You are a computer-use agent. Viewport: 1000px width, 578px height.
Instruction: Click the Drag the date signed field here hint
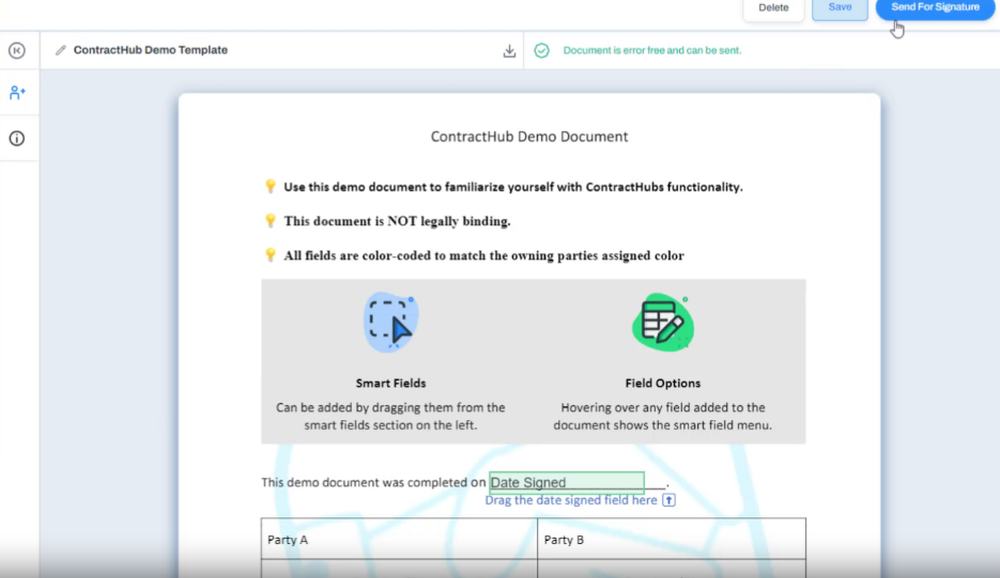[571, 500]
